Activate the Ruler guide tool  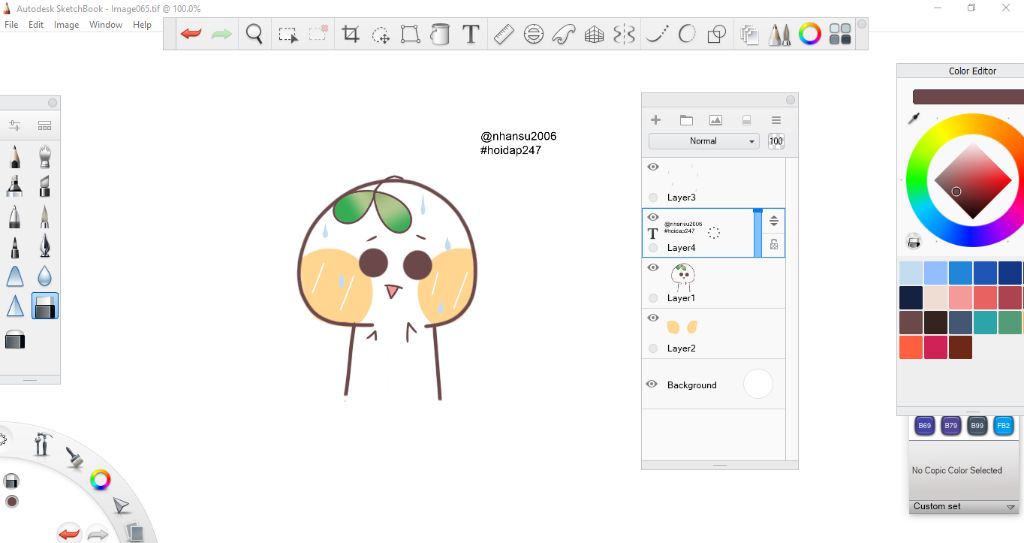503,34
